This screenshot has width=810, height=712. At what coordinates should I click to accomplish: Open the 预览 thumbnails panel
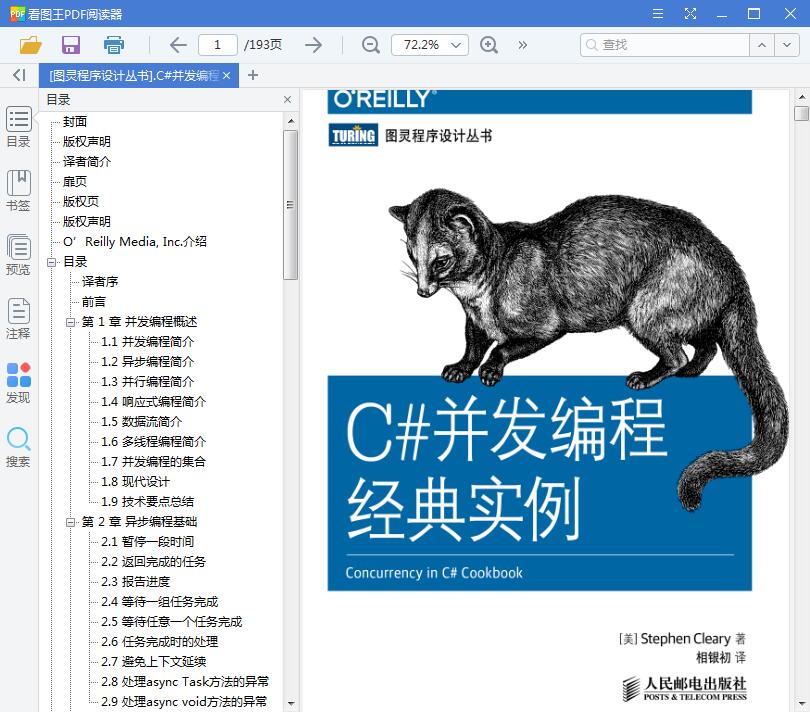19,255
